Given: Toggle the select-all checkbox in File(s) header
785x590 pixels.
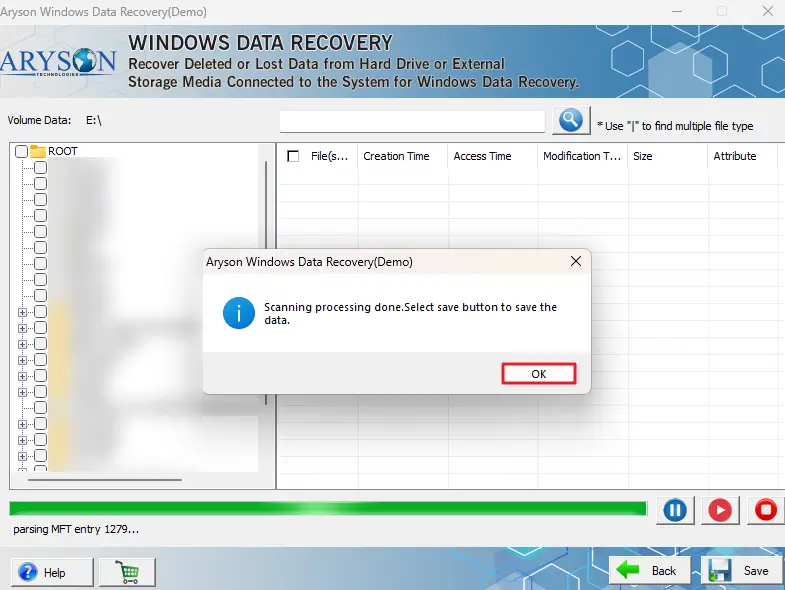Looking at the screenshot, I should pos(293,156).
